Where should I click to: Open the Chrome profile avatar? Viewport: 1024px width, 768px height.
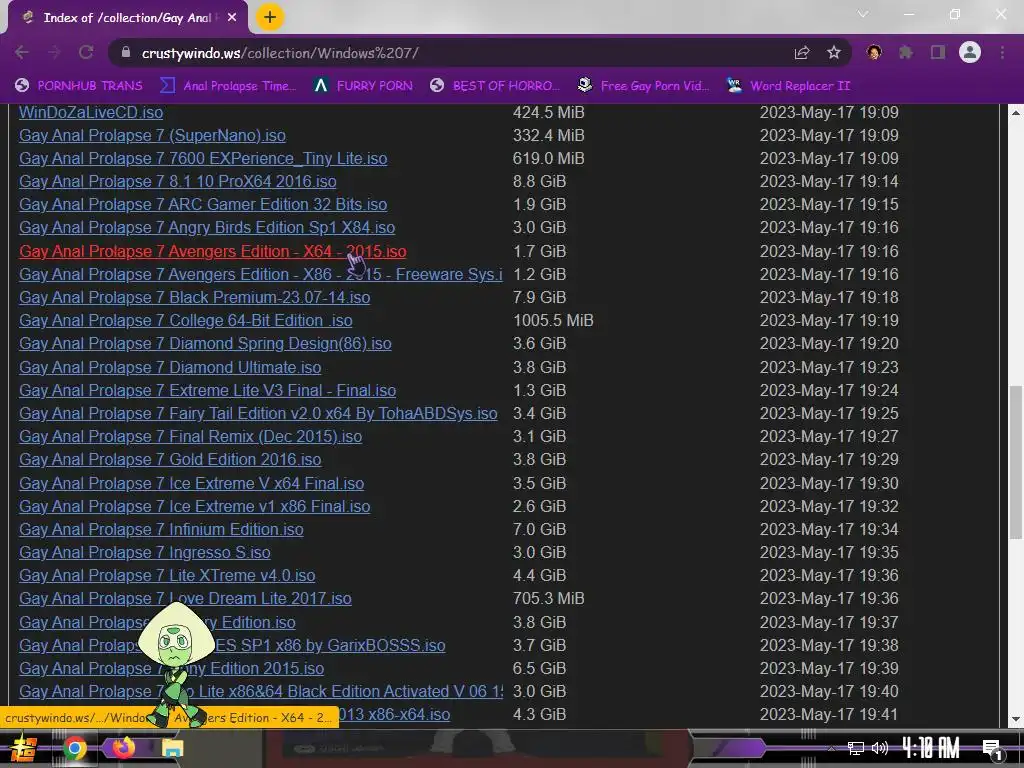coord(970,52)
